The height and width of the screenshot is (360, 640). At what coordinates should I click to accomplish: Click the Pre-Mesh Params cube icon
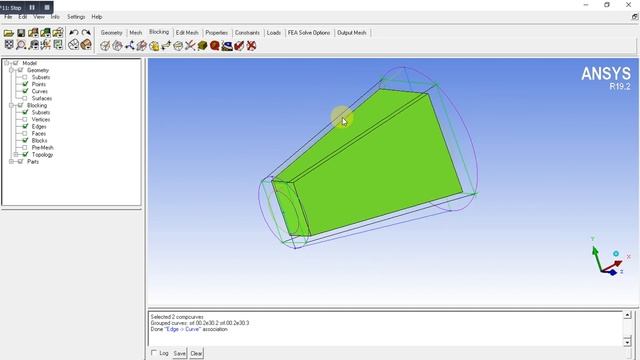coord(202,46)
